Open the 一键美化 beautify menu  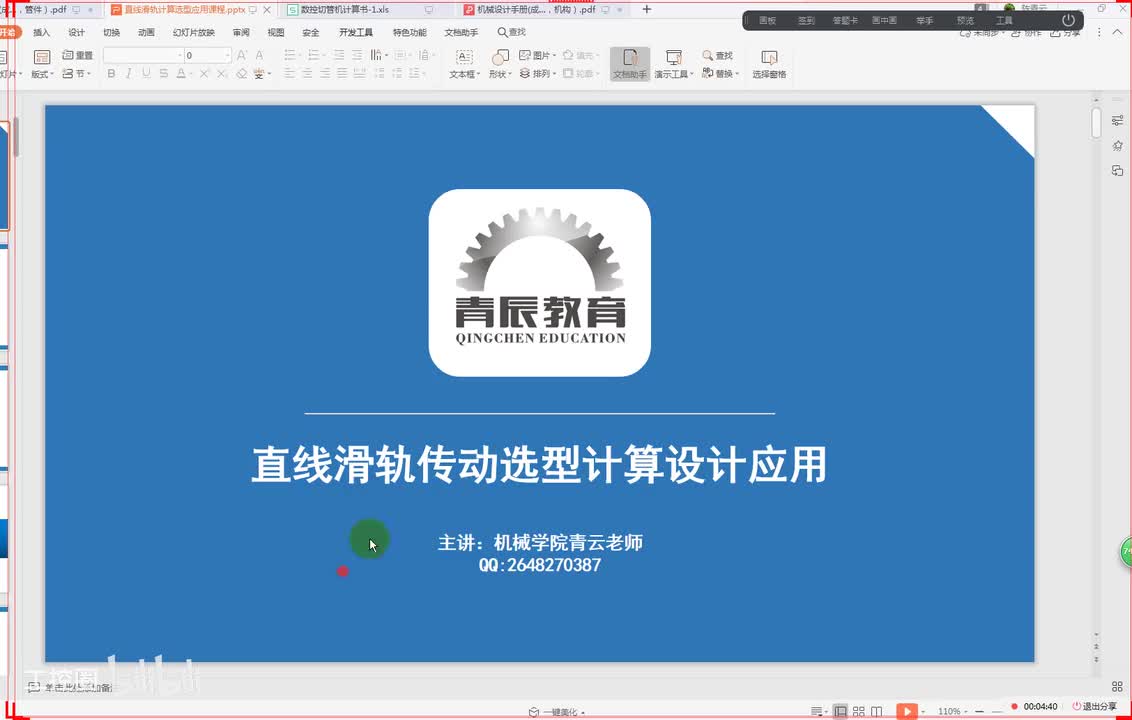557,713
